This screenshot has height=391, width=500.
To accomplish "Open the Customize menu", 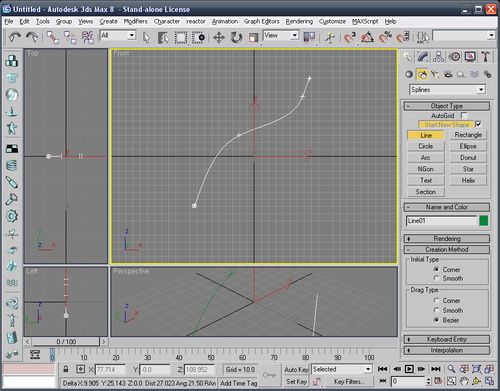I will click(x=332, y=22).
